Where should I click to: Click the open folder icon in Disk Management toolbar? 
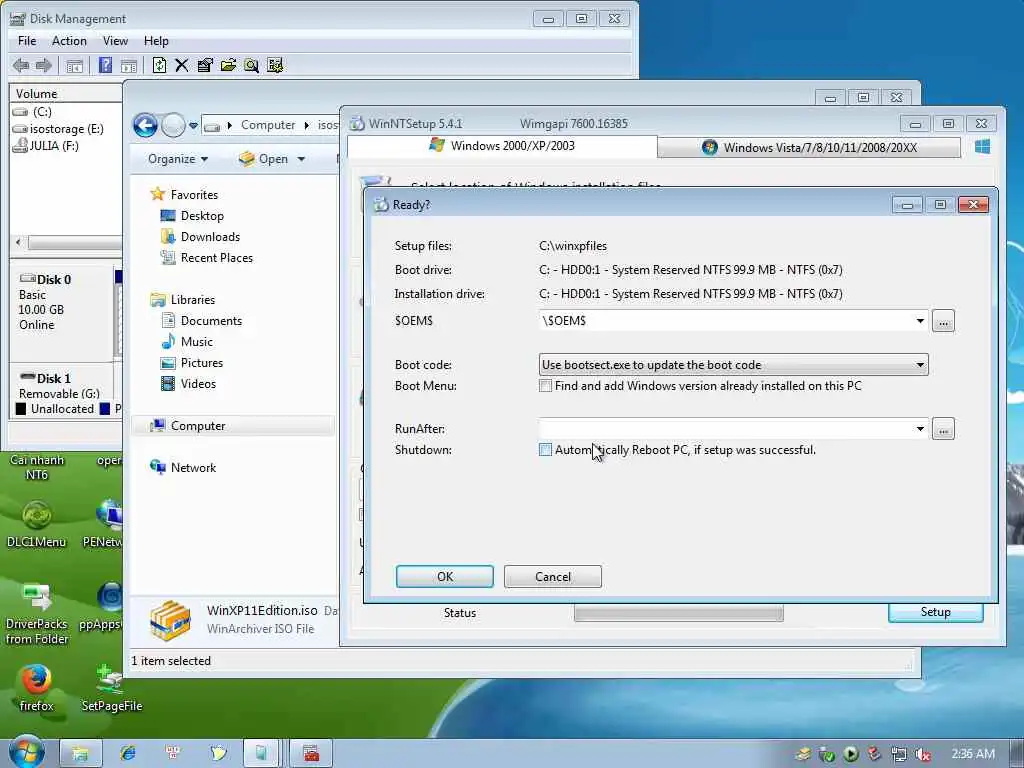point(228,65)
